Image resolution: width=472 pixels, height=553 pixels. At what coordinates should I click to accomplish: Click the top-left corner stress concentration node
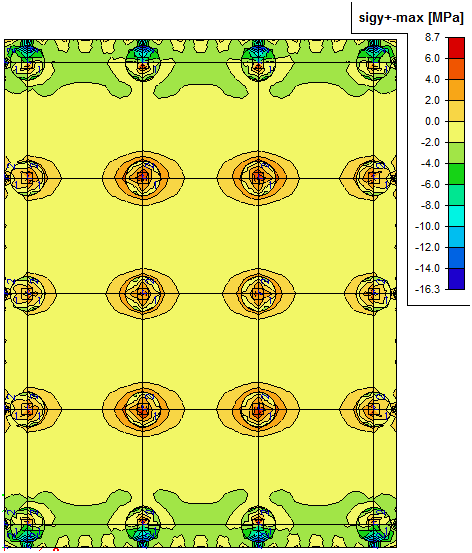[27, 63]
